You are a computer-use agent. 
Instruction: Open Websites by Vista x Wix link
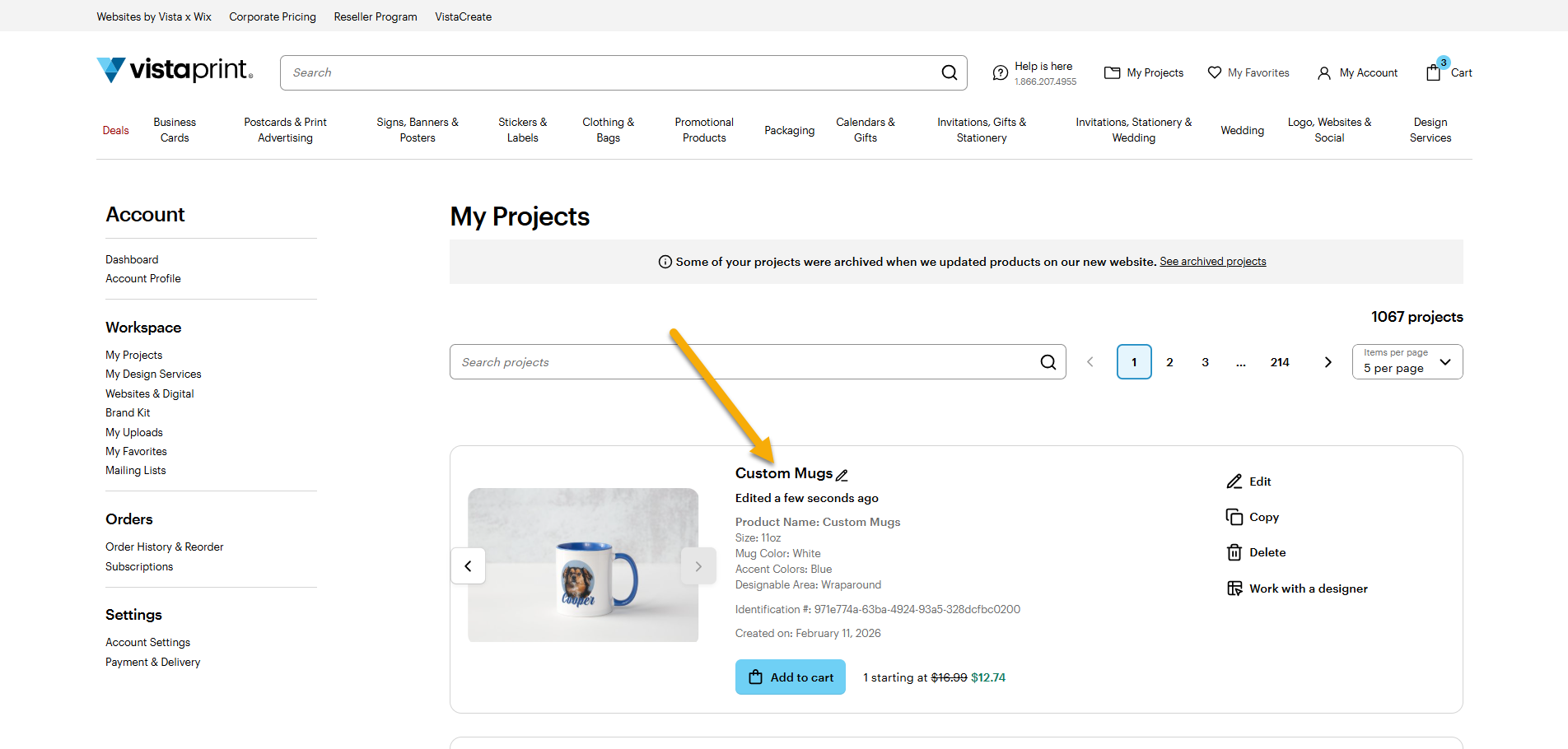154,16
